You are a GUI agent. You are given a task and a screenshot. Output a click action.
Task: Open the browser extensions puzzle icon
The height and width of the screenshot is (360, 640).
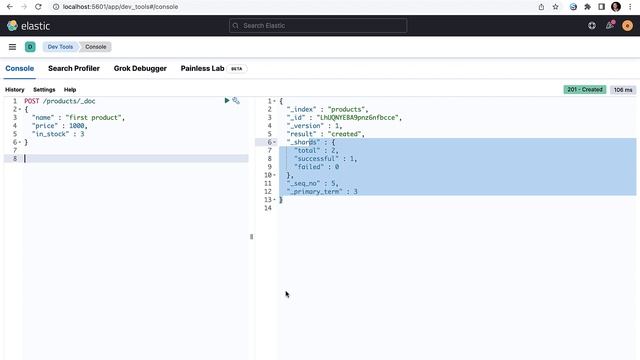pyautogui.click(x=587, y=7)
